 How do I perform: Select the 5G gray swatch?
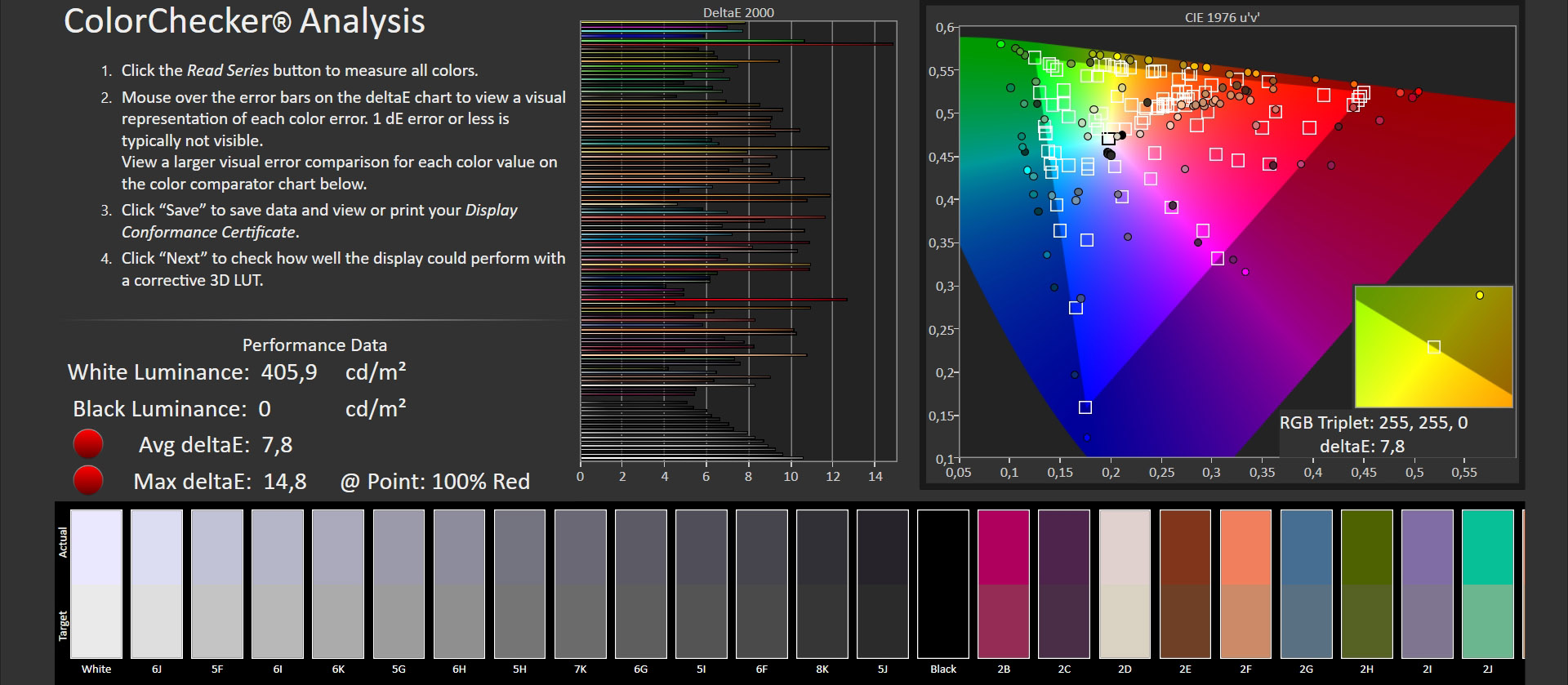point(399,584)
